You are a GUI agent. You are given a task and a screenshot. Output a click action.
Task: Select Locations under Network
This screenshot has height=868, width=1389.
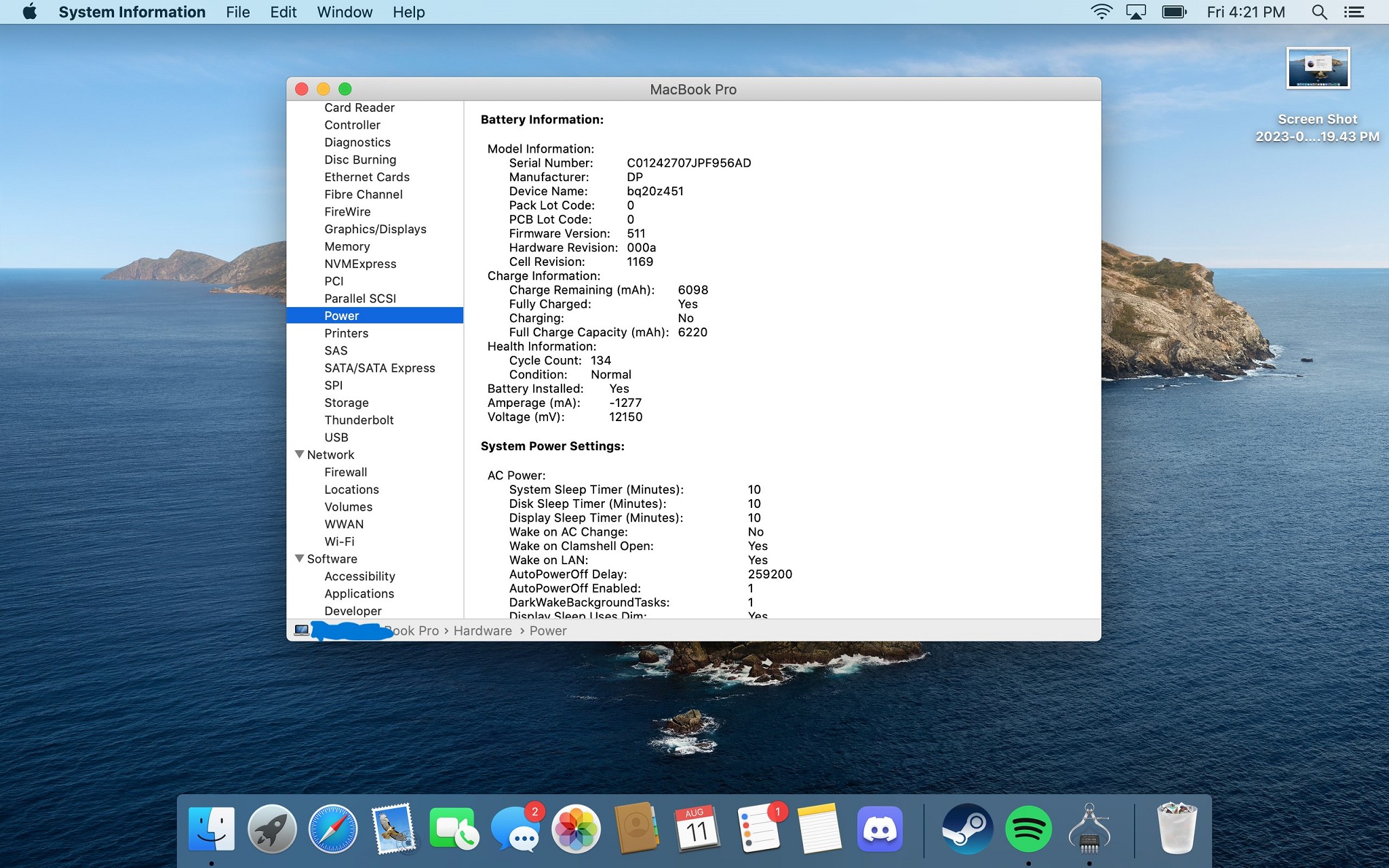(351, 490)
